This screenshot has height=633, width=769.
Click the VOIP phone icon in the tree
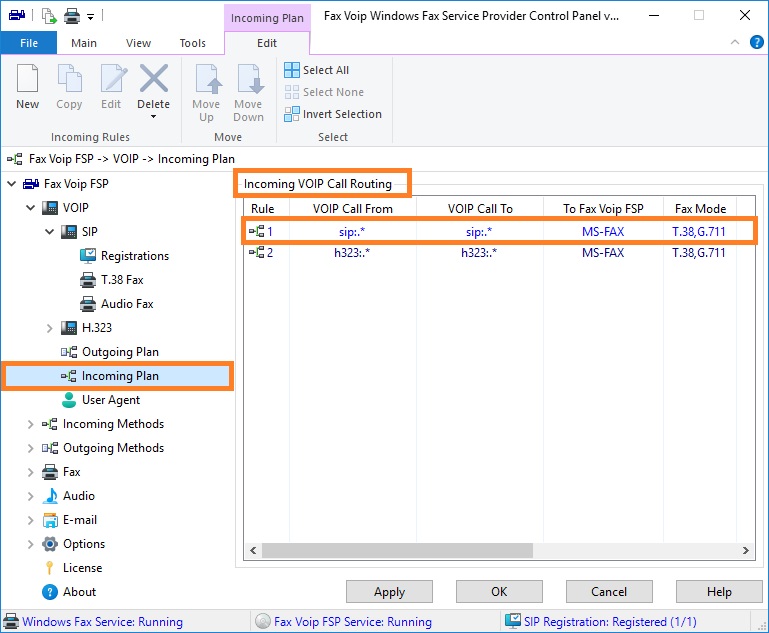coord(50,208)
